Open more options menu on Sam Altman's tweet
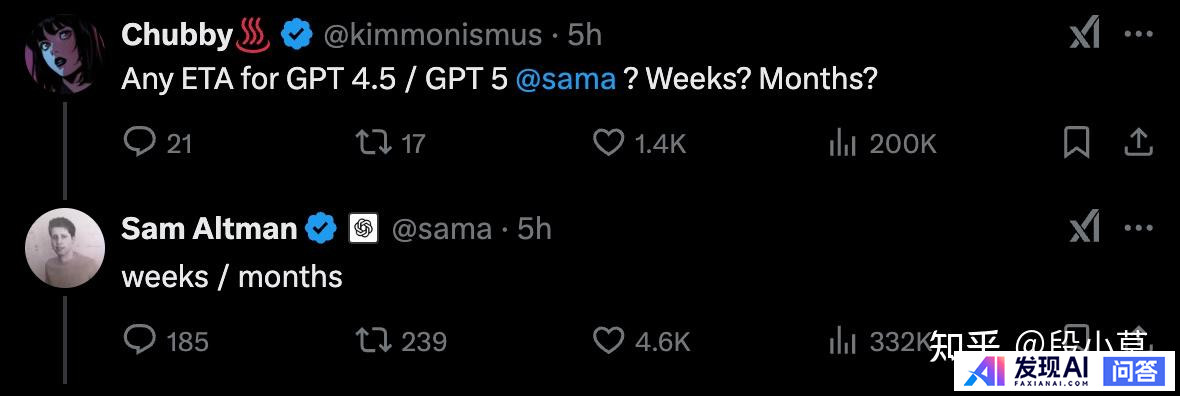The width and height of the screenshot is (1180, 396). (x=1138, y=227)
